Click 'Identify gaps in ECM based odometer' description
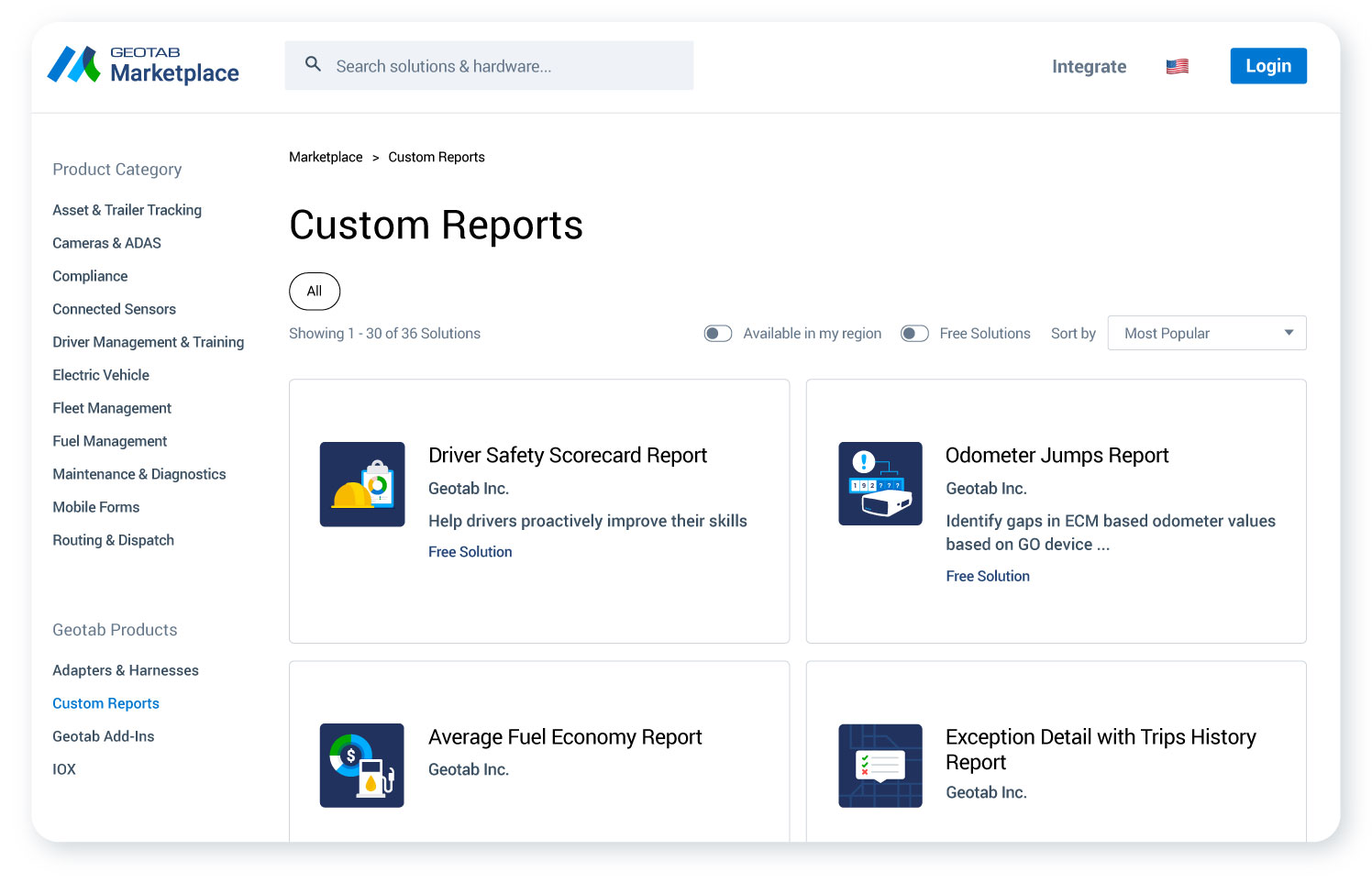Viewport: 1372px width, 883px height. (x=1111, y=533)
